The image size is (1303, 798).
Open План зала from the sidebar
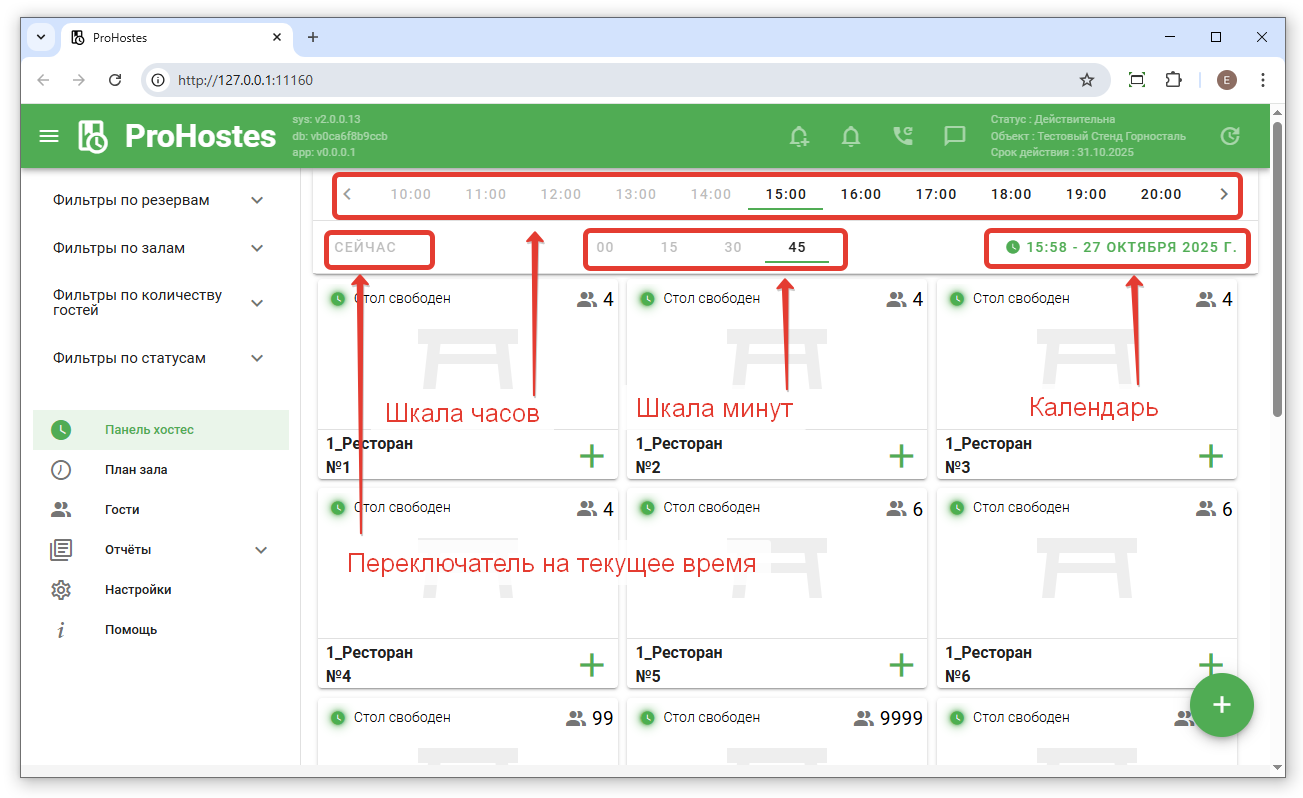click(136, 470)
